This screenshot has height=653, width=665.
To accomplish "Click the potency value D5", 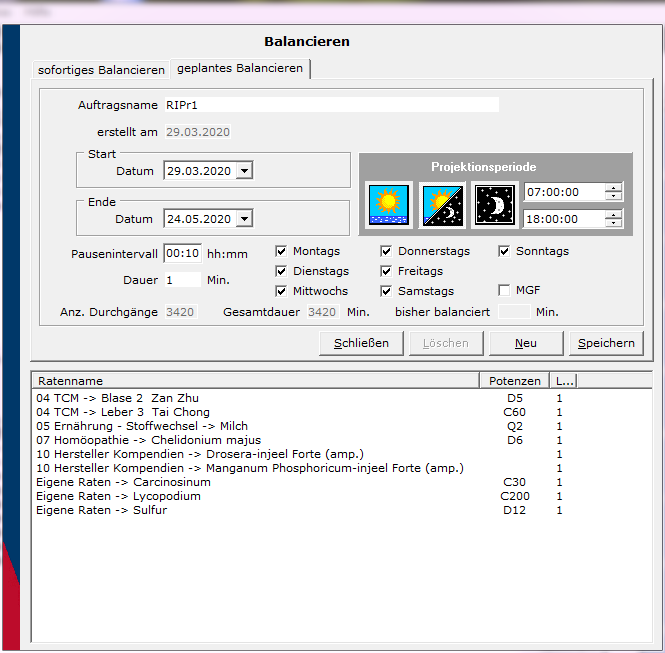I will tap(514, 398).
